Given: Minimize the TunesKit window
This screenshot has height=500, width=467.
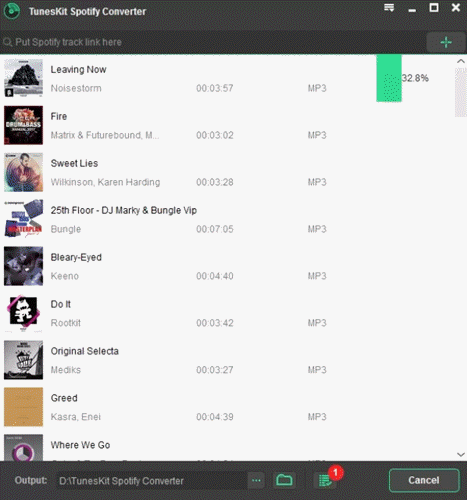Looking at the screenshot, I should point(412,10).
